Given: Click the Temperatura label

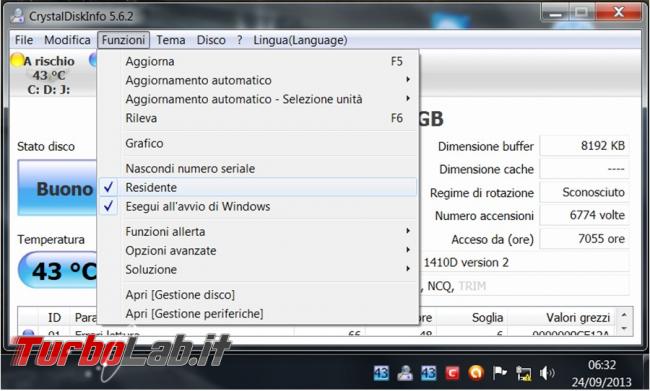Looking at the screenshot, I should point(51,239).
